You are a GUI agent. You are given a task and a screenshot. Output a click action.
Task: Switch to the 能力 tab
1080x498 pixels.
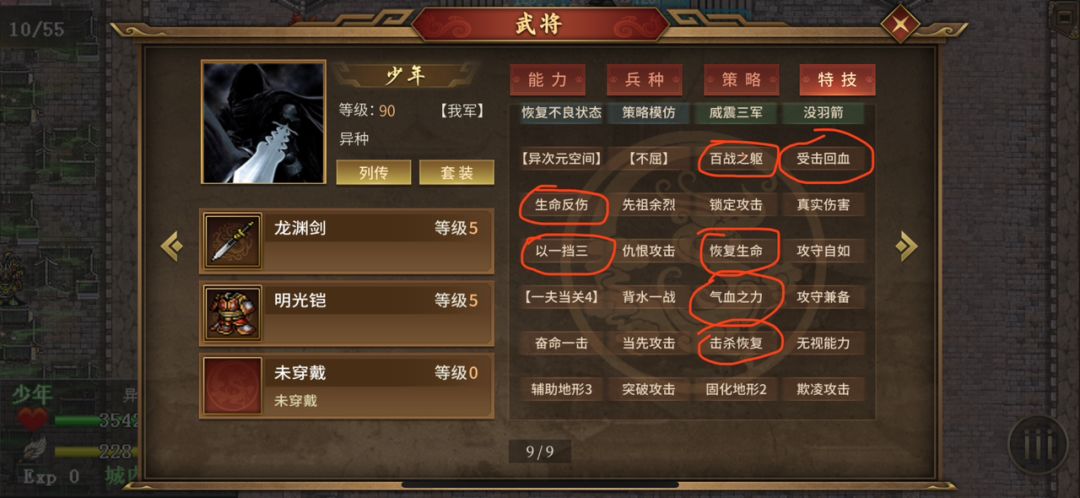548,80
